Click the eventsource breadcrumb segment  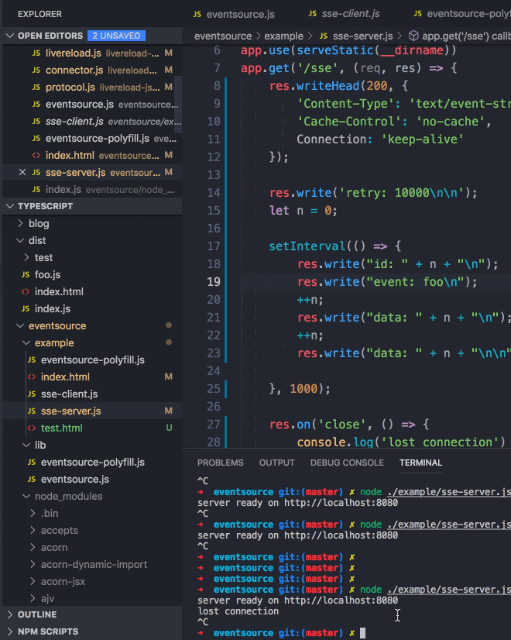tap(223, 36)
